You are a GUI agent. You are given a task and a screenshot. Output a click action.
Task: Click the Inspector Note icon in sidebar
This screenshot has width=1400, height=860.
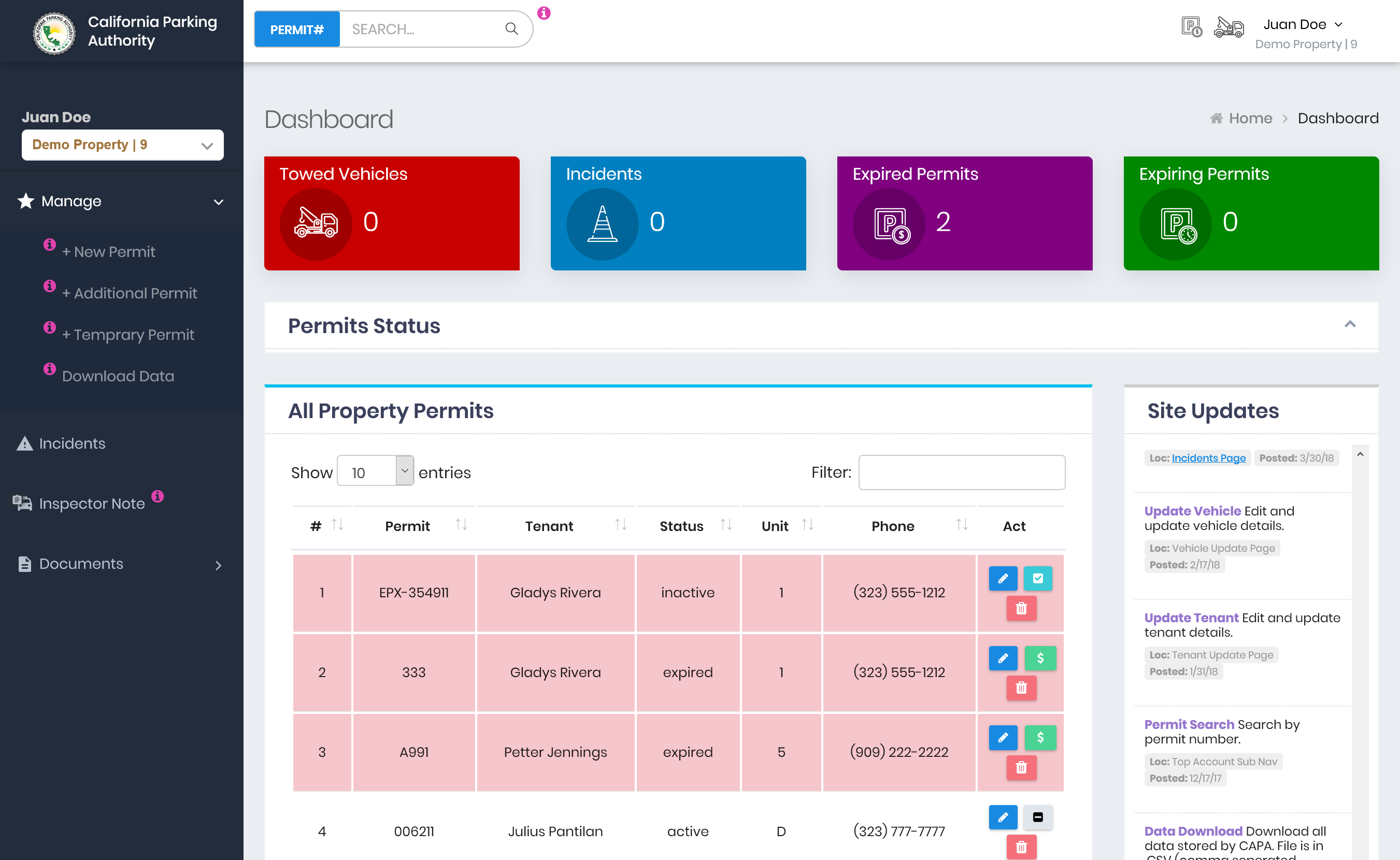[x=21, y=503]
